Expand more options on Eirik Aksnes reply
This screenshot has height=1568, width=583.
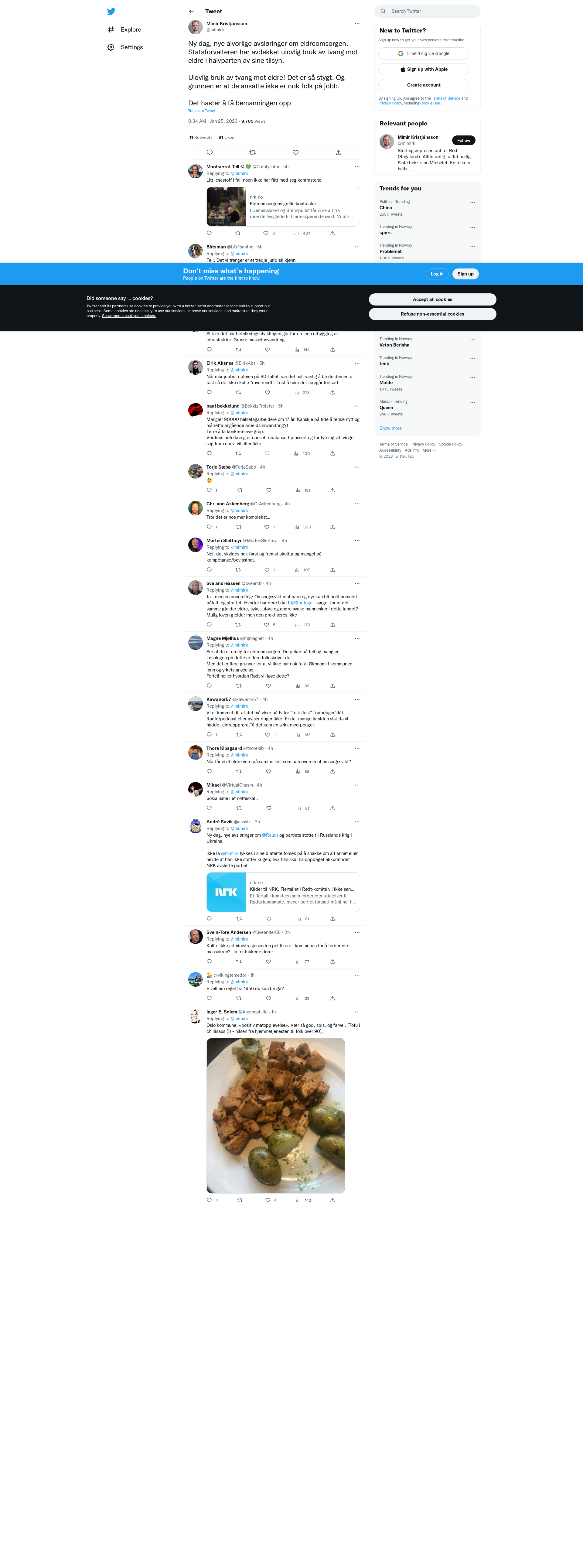(357, 364)
